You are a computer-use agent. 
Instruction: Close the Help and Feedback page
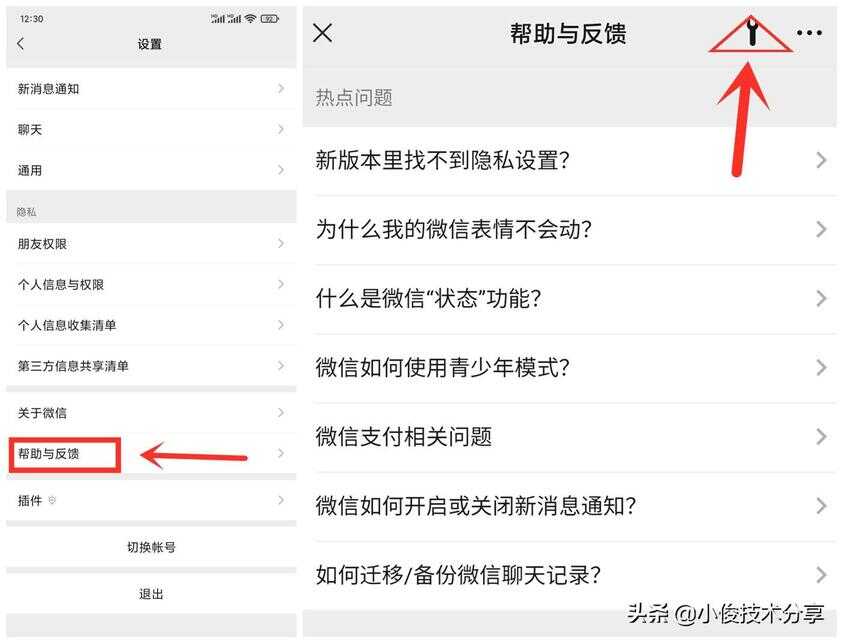click(323, 33)
